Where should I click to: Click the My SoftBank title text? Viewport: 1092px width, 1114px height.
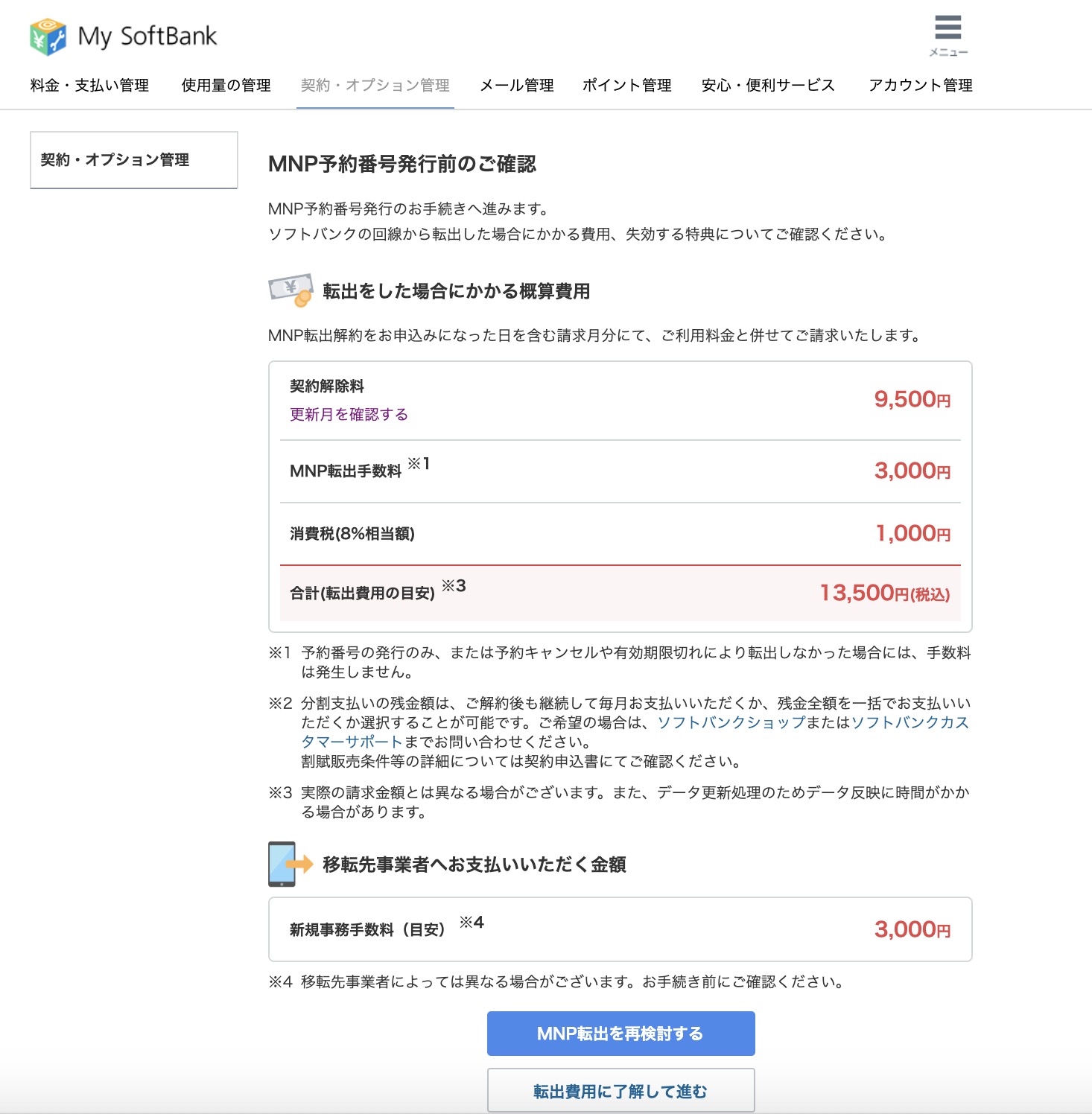pos(147,36)
